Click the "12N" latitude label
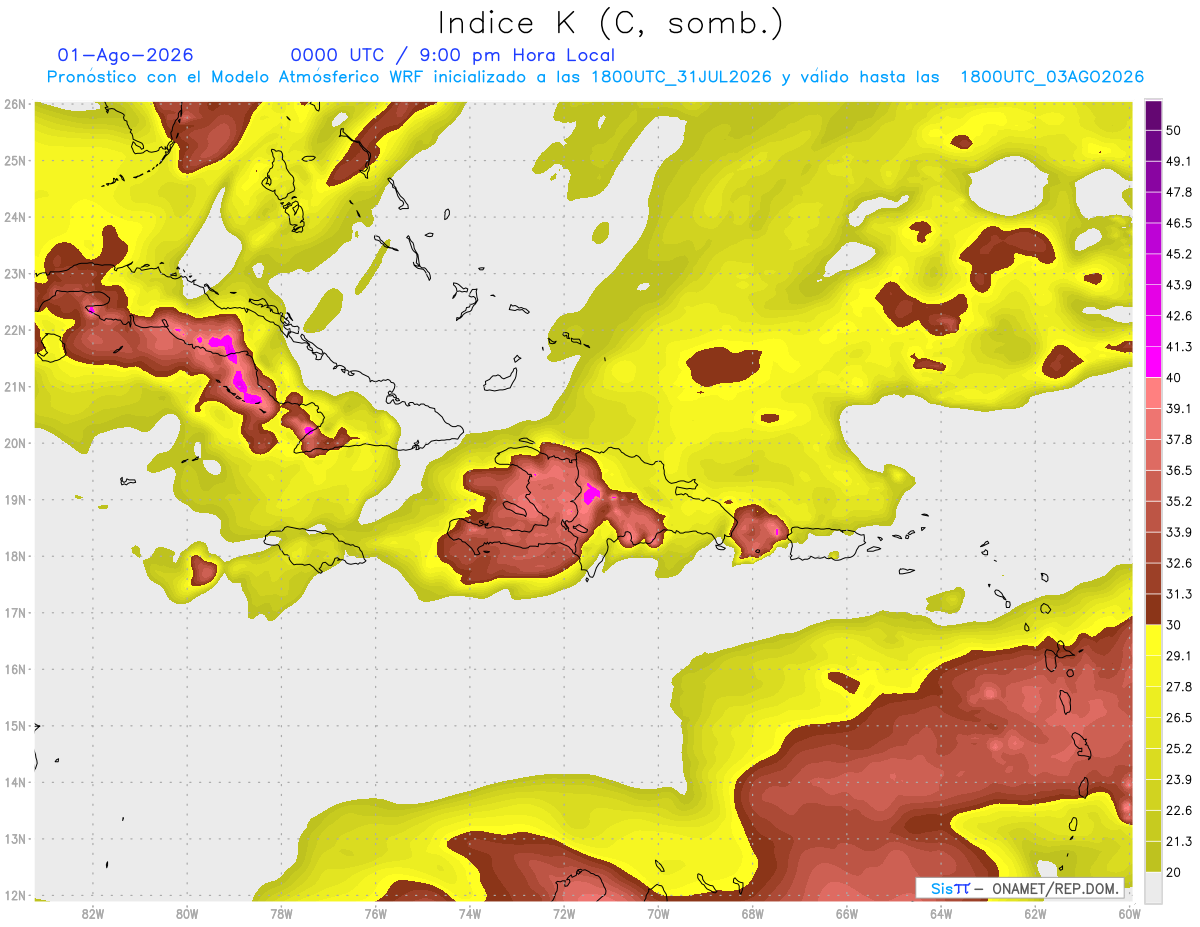 pos(14,895)
